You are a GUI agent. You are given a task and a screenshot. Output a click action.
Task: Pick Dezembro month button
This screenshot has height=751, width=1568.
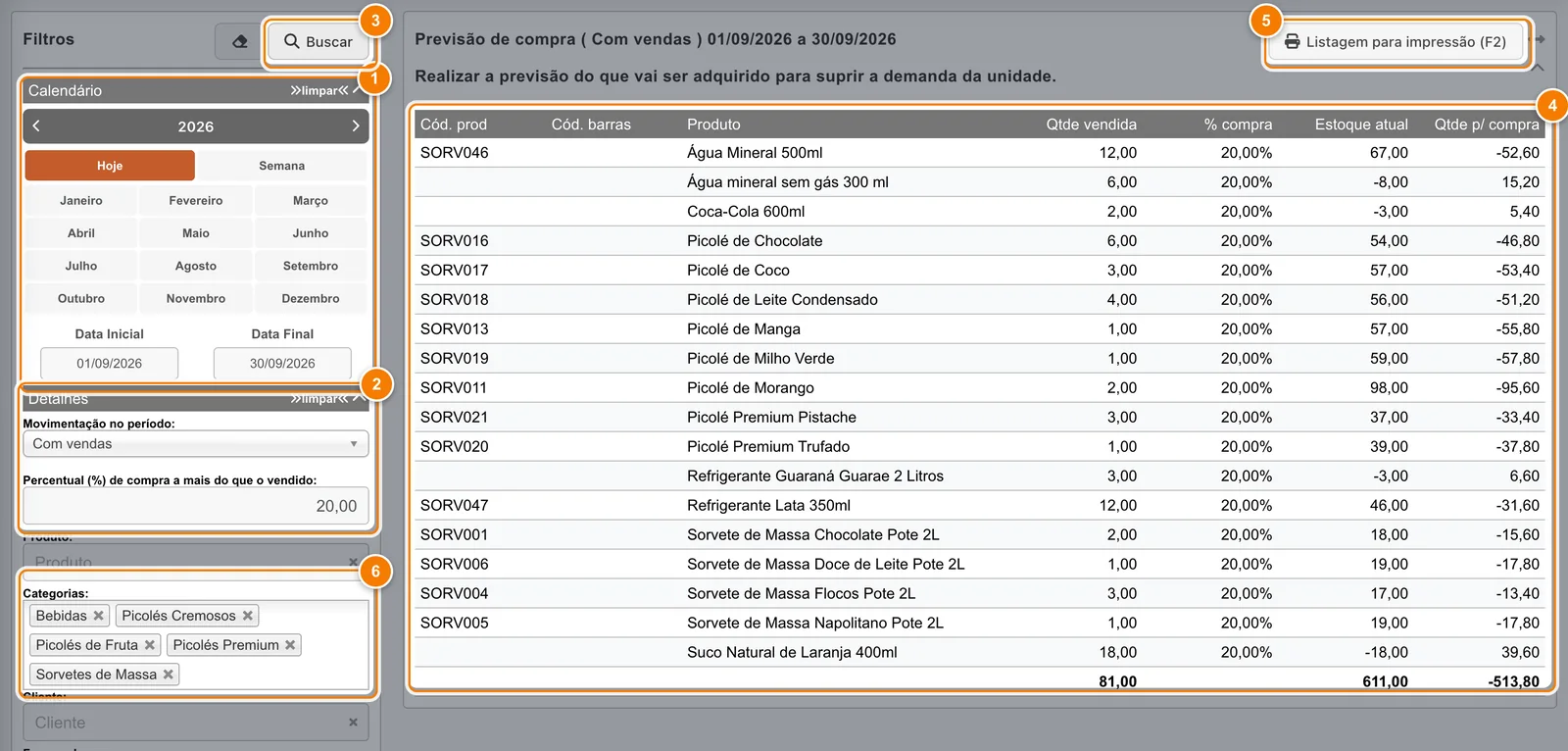coord(311,298)
